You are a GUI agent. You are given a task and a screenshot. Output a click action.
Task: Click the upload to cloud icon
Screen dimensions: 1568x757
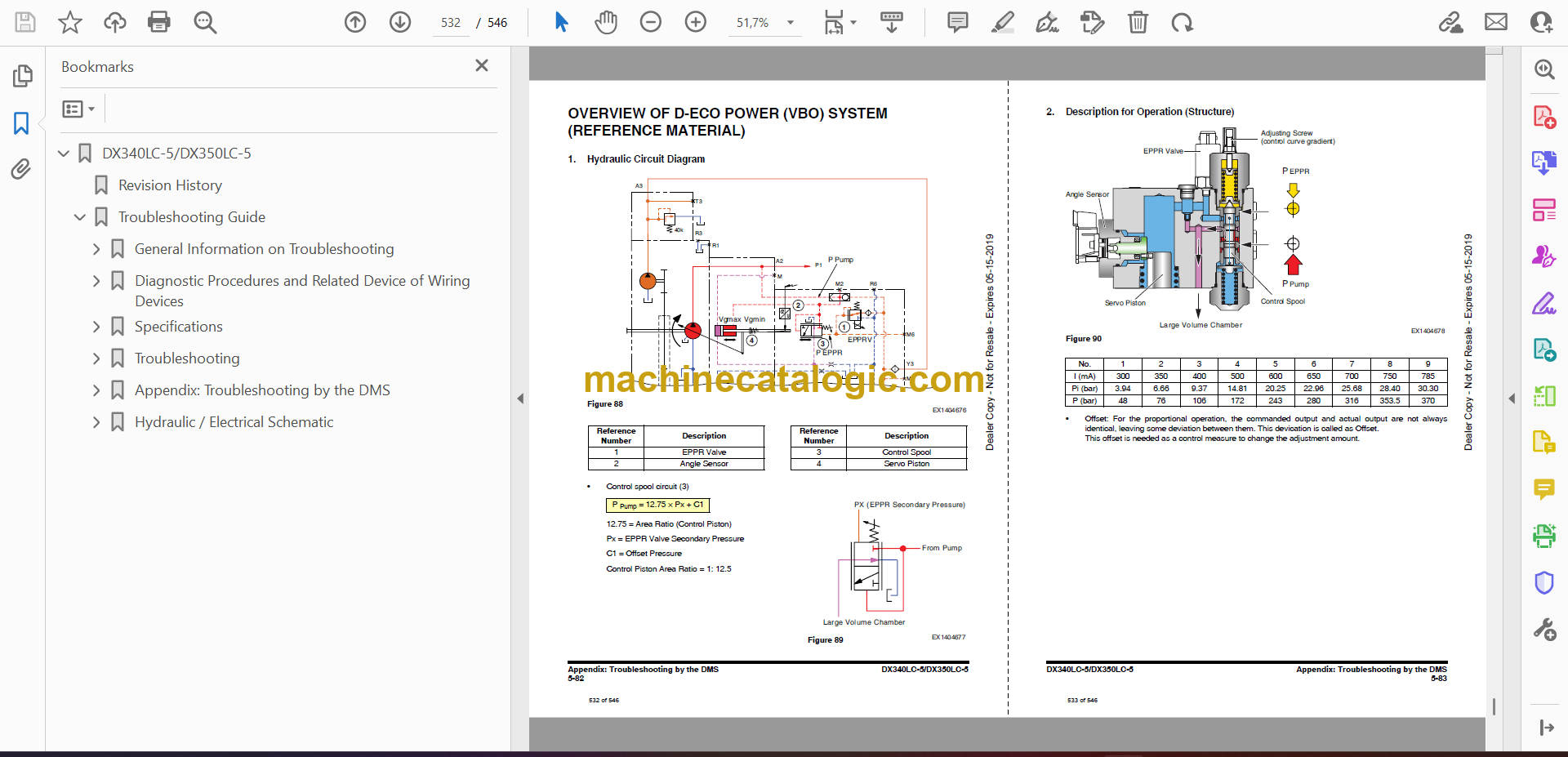click(x=115, y=22)
